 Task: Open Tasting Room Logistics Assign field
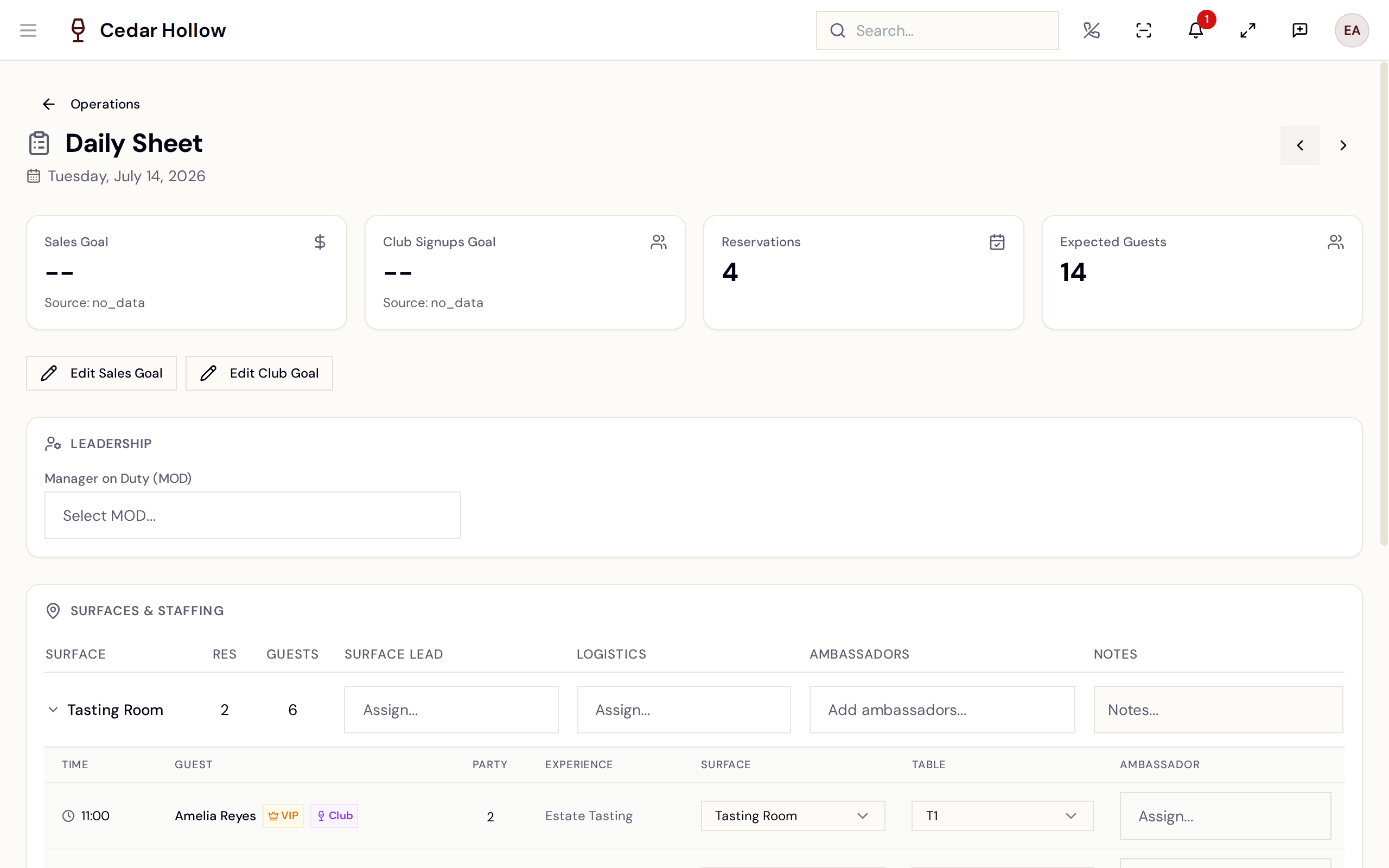[684, 710]
